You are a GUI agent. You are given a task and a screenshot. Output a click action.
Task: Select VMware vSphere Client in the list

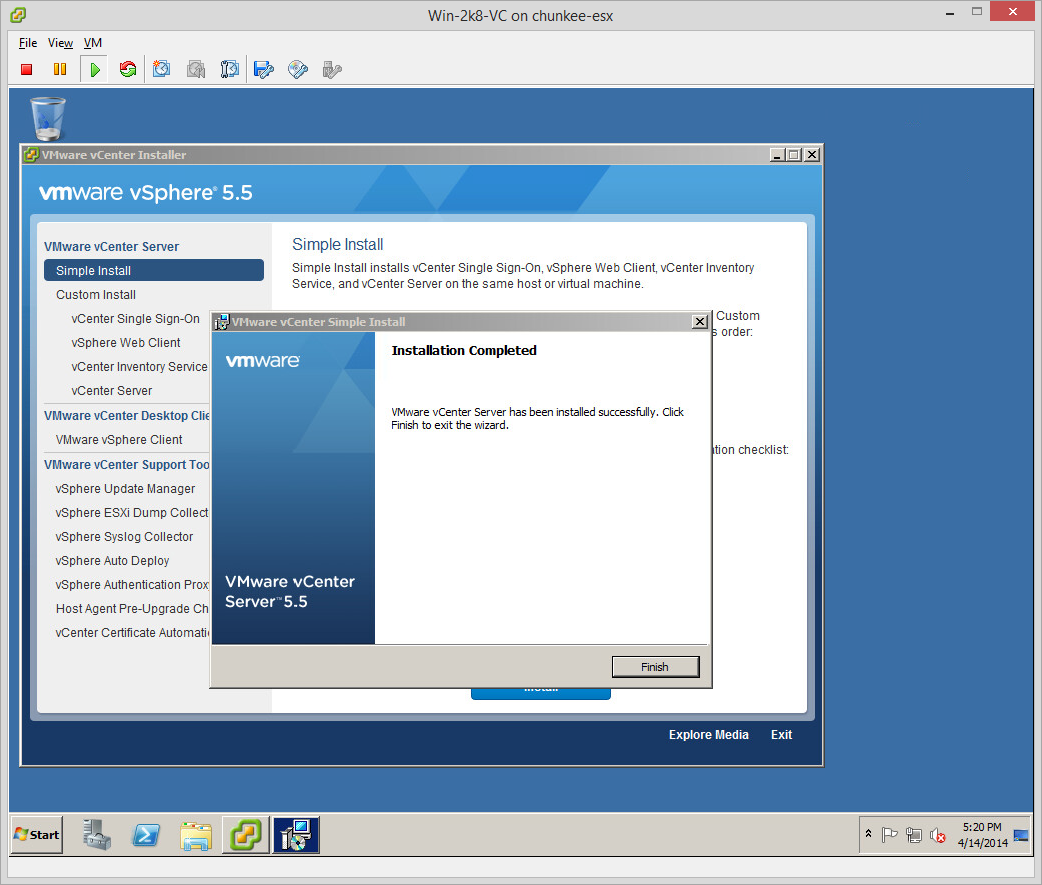(119, 440)
